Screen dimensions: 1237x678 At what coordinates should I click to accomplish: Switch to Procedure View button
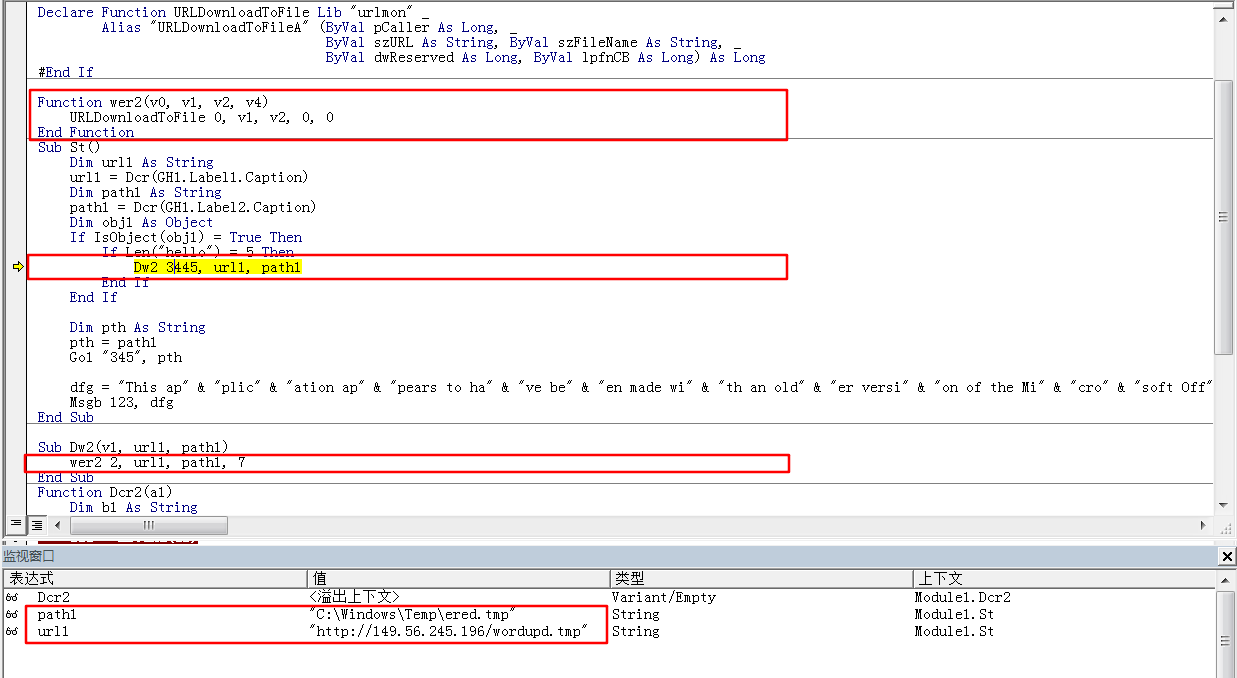coord(16,525)
